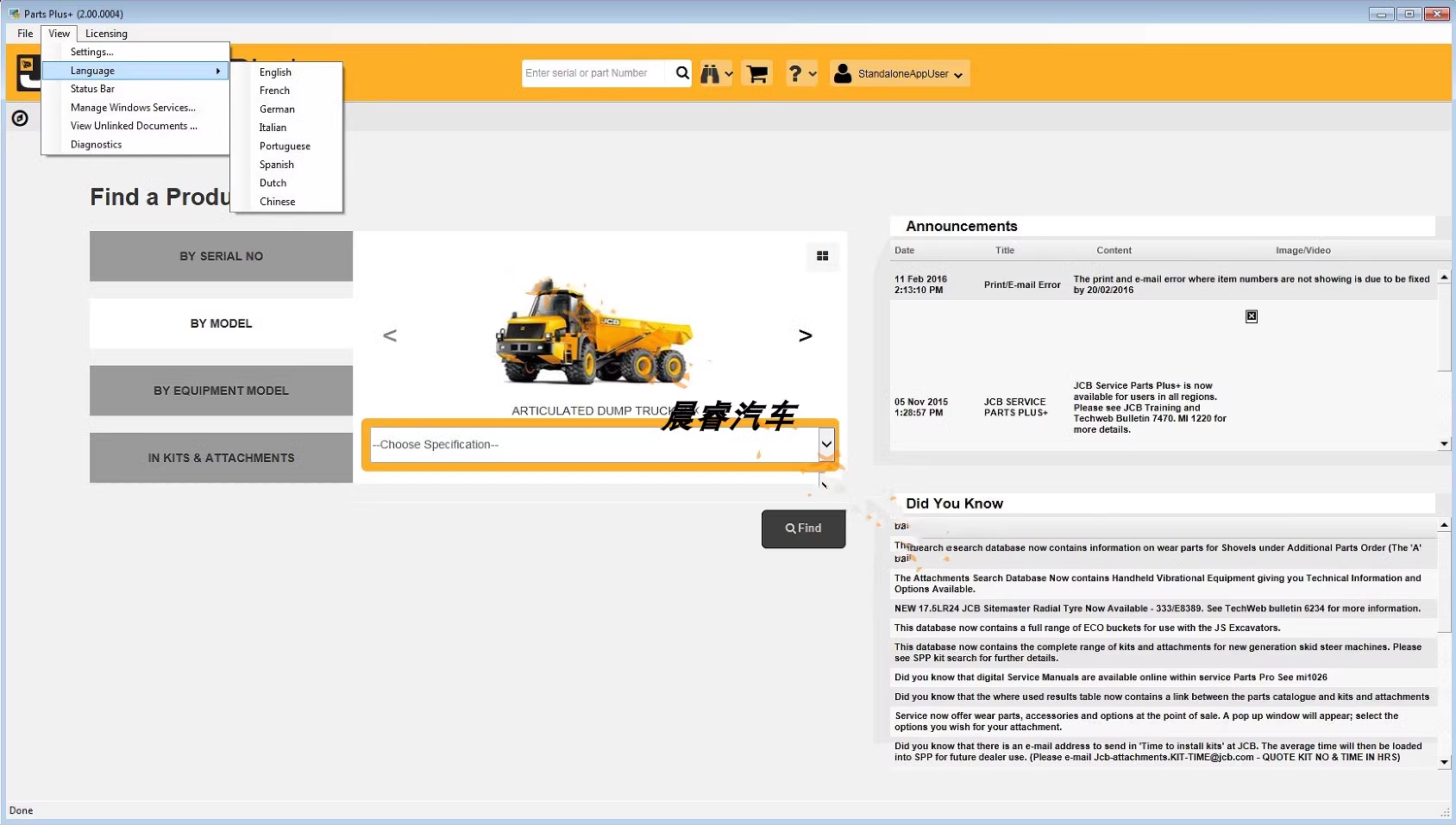Click the View menu
Screen dimensions: 1456x825
tap(60, 34)
